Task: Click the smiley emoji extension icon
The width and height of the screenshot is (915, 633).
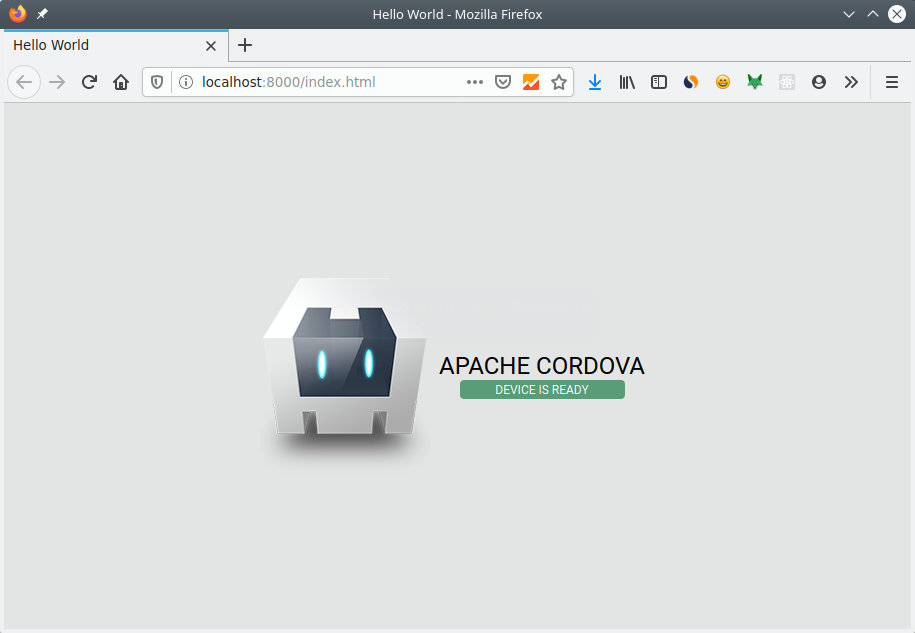Action: pos(723,82)
